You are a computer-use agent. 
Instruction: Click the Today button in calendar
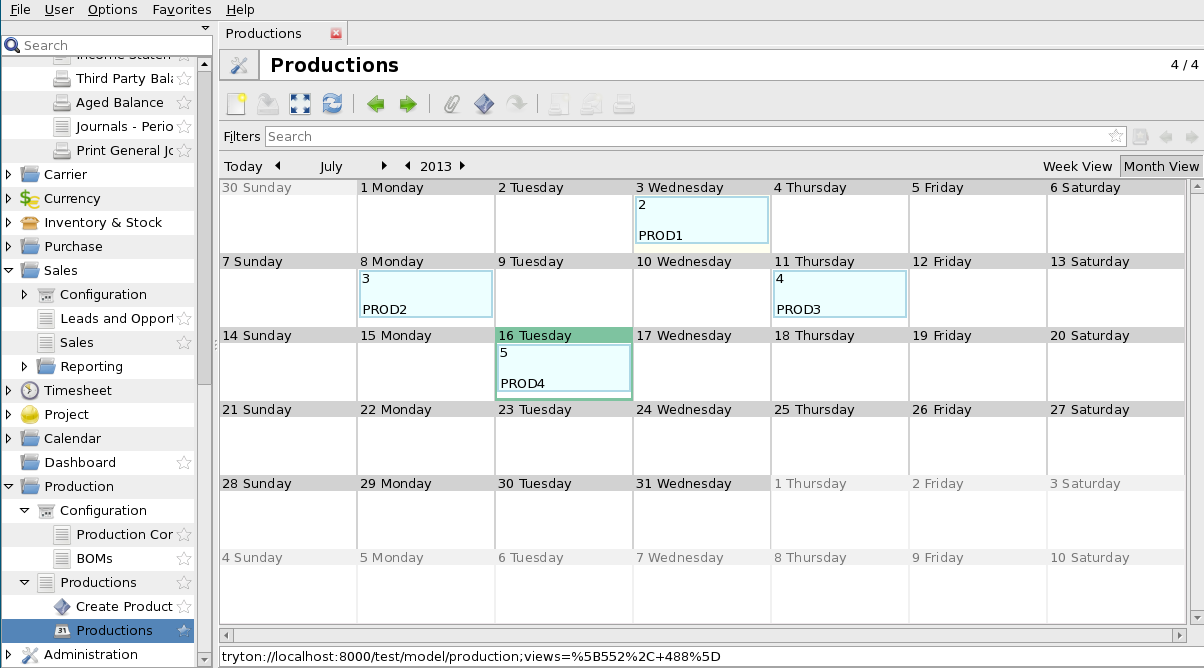(243, 166)
